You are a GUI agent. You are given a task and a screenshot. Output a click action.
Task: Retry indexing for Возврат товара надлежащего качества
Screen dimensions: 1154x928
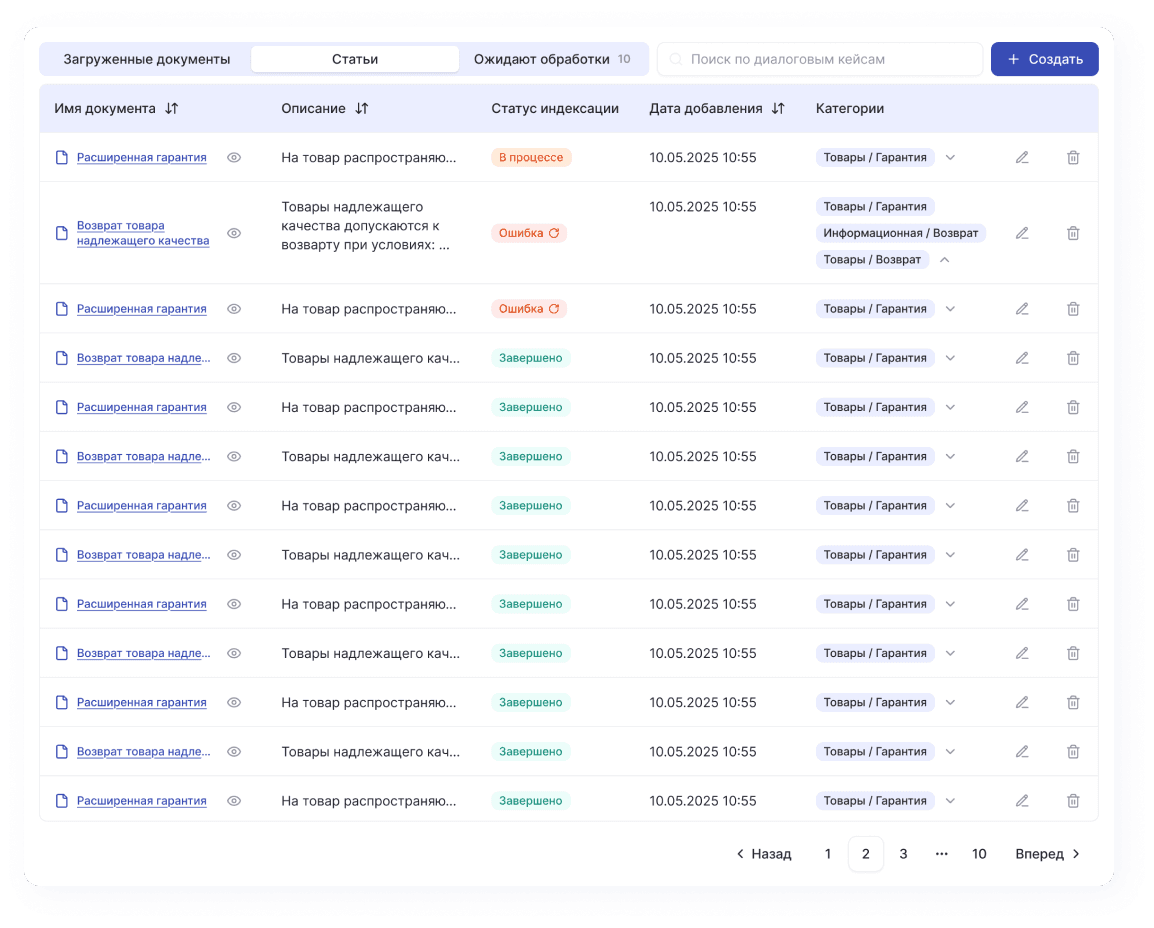point(554,233)
